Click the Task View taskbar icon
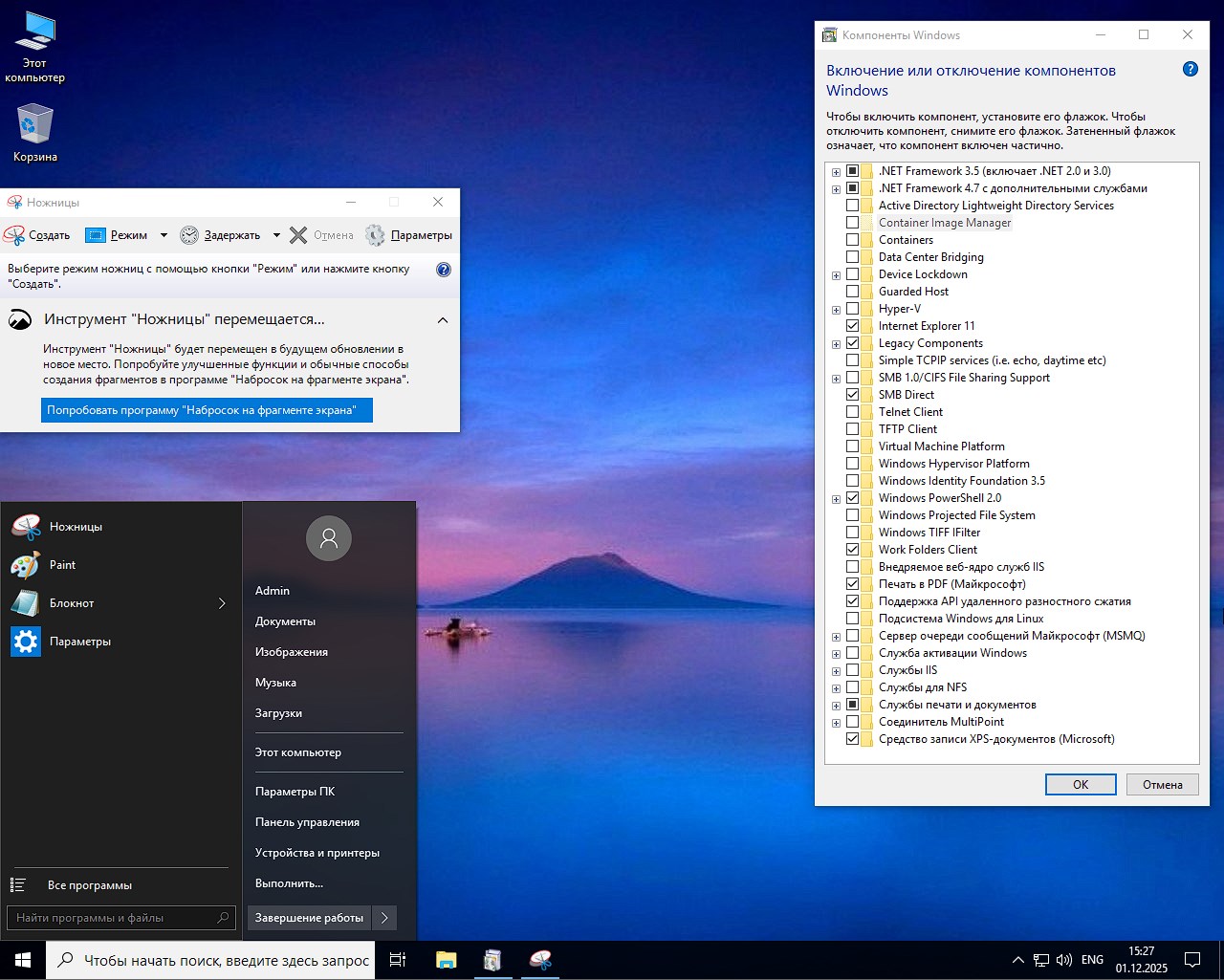 pos(397,959)
